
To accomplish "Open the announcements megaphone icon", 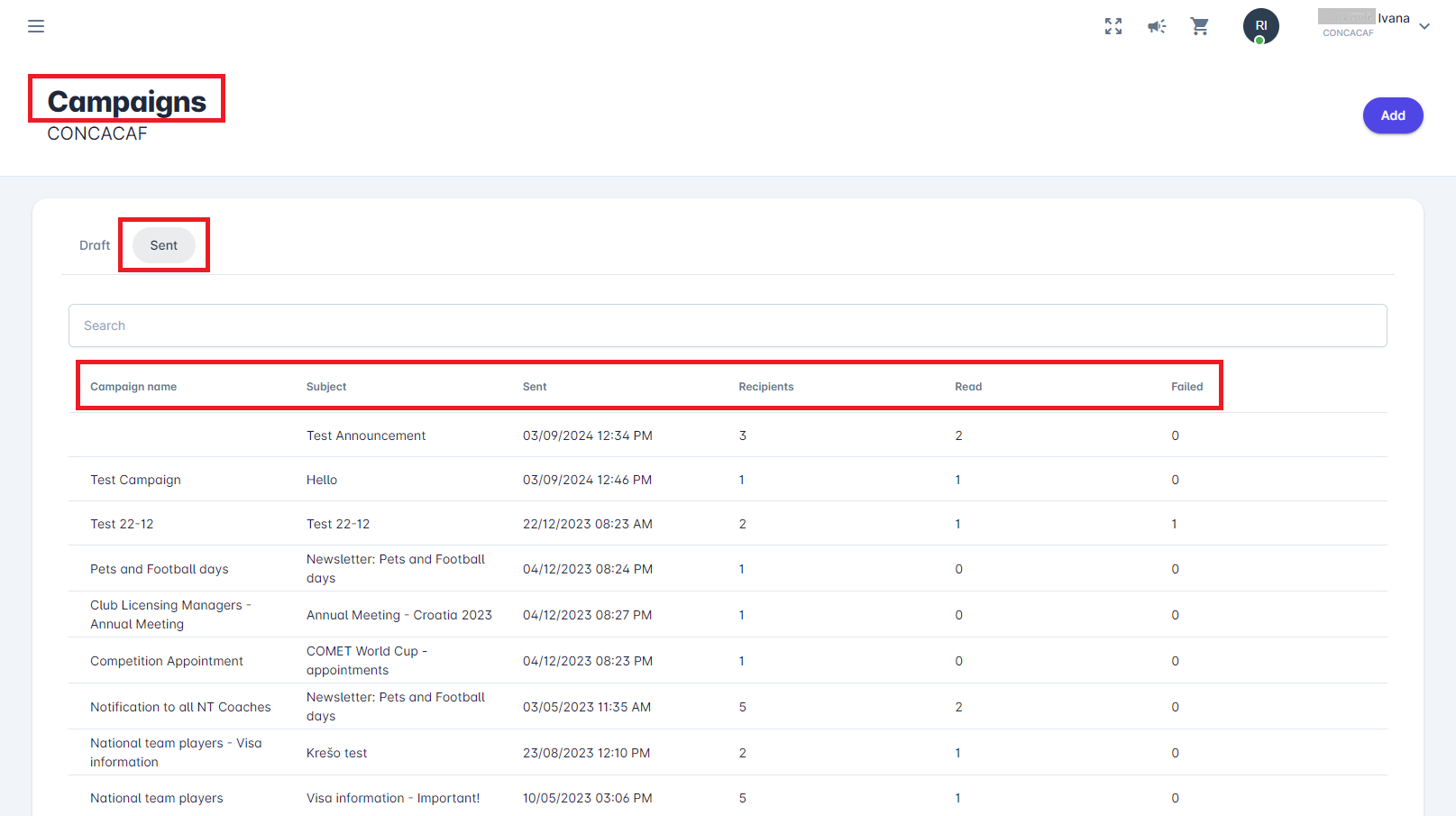I will [x=1157, y=26].
